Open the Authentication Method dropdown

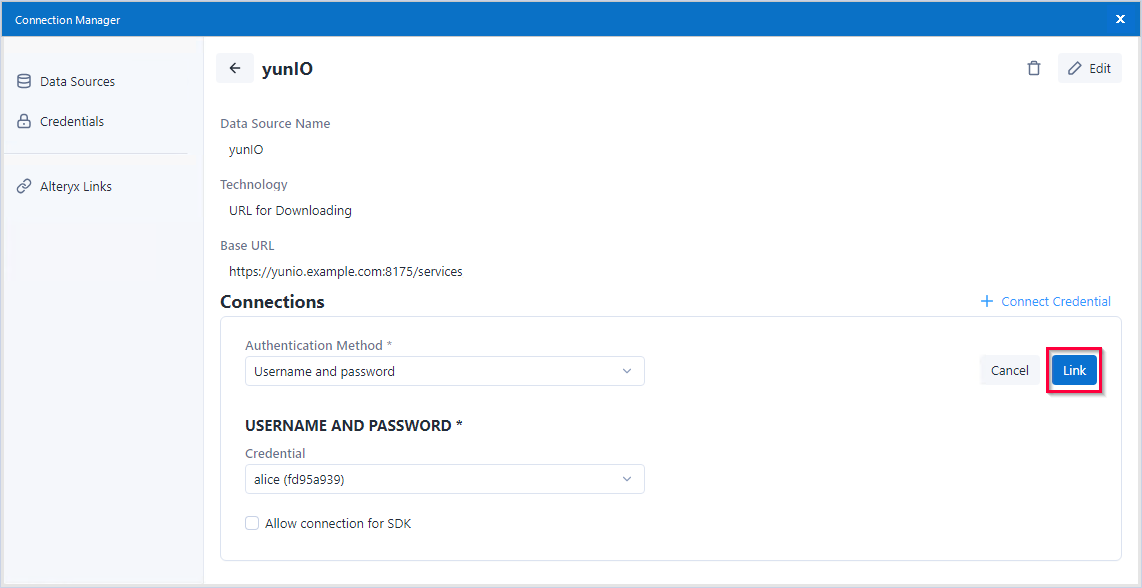point(445,372)
